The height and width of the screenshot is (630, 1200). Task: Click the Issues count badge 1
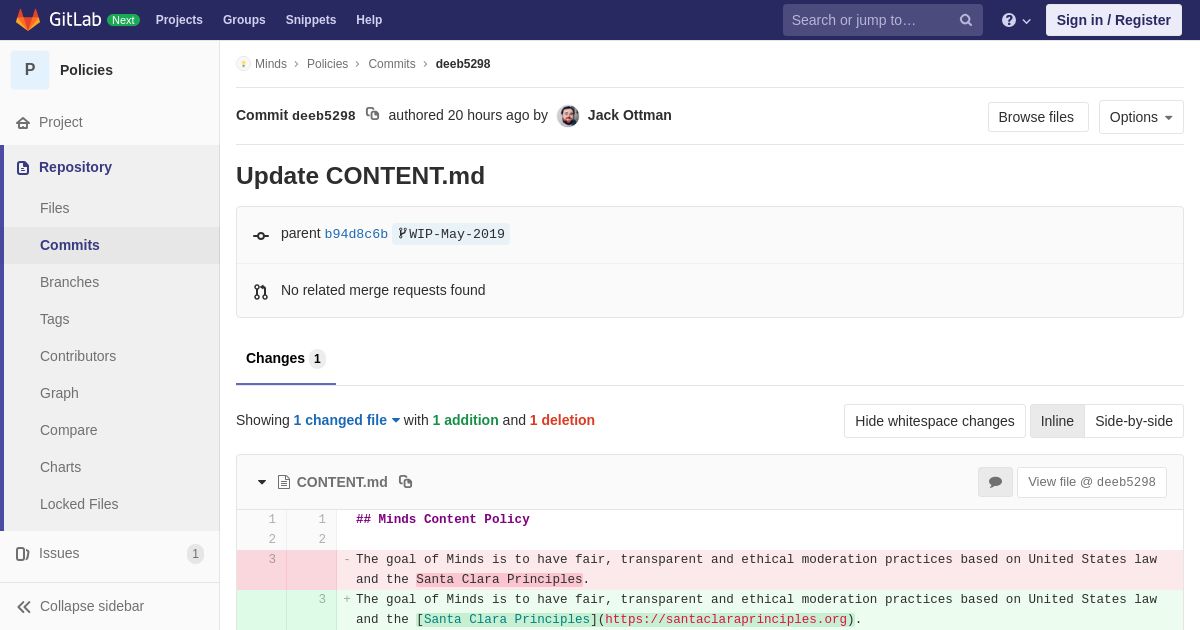[195, 554]
